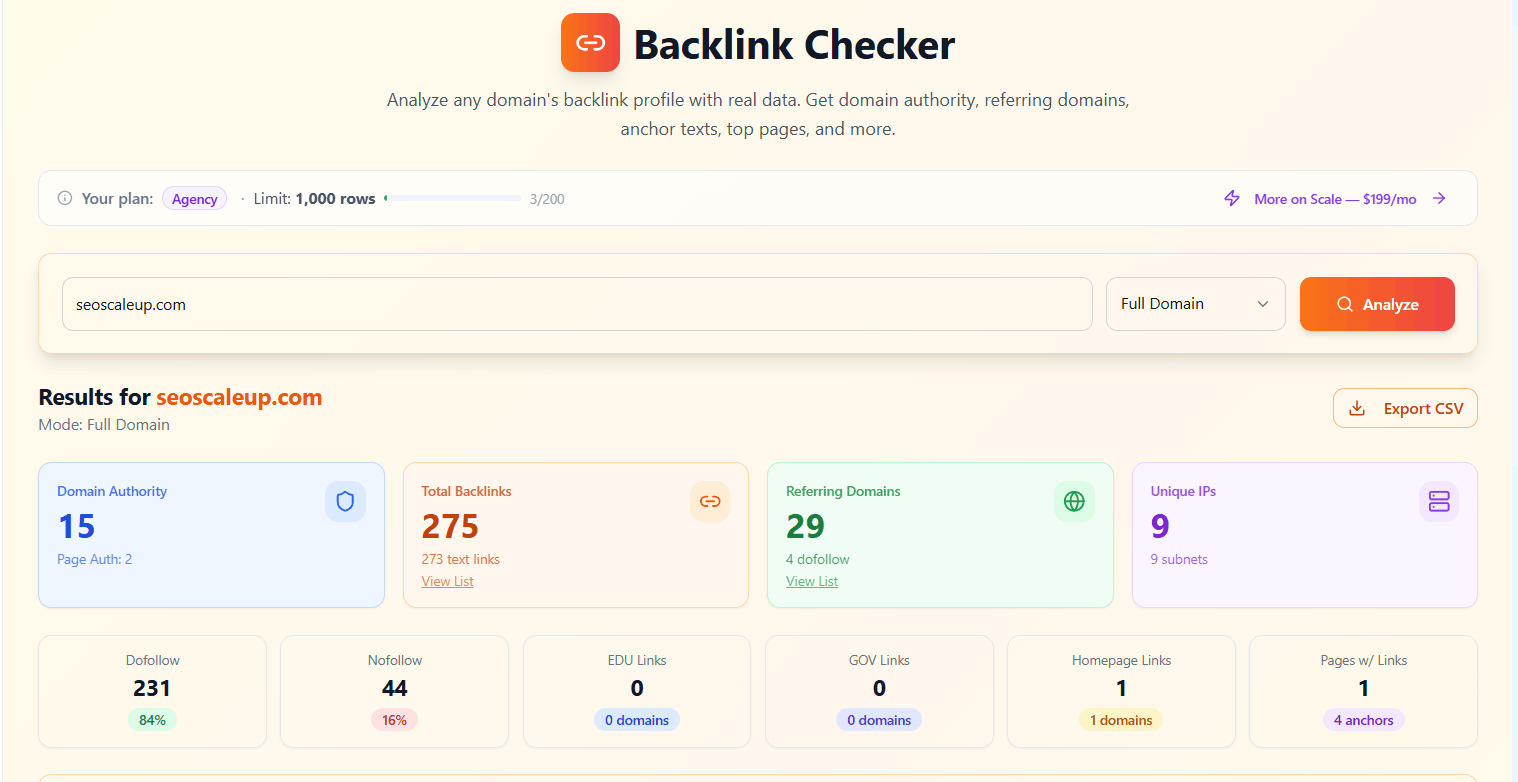Click the arrow icon after $199/mo
Viewport: 1518px width, 782px height.
(x=1439, y=198)
